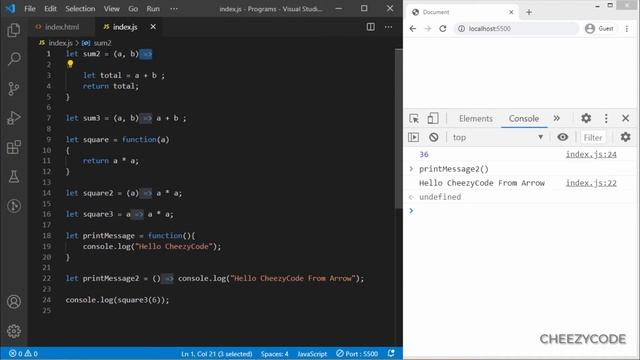This screenshot has height=360, width=640.
Task: Follow the index.js:22 source link
Action: click(x=591, y=183)
